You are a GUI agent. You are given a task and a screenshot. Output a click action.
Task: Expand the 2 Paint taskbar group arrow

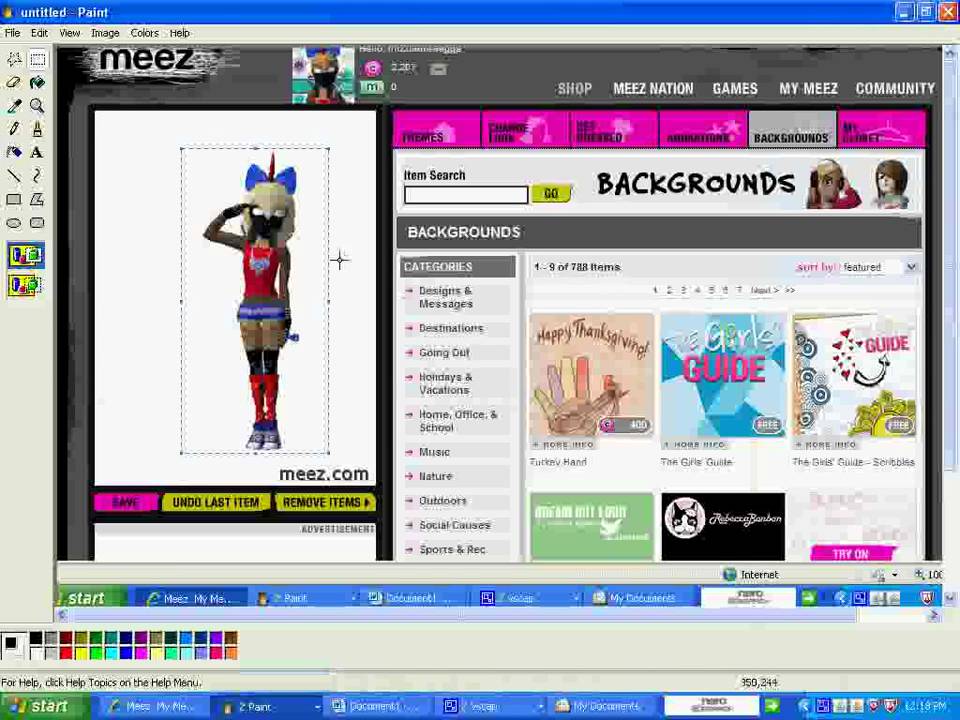tap(317, 707)
